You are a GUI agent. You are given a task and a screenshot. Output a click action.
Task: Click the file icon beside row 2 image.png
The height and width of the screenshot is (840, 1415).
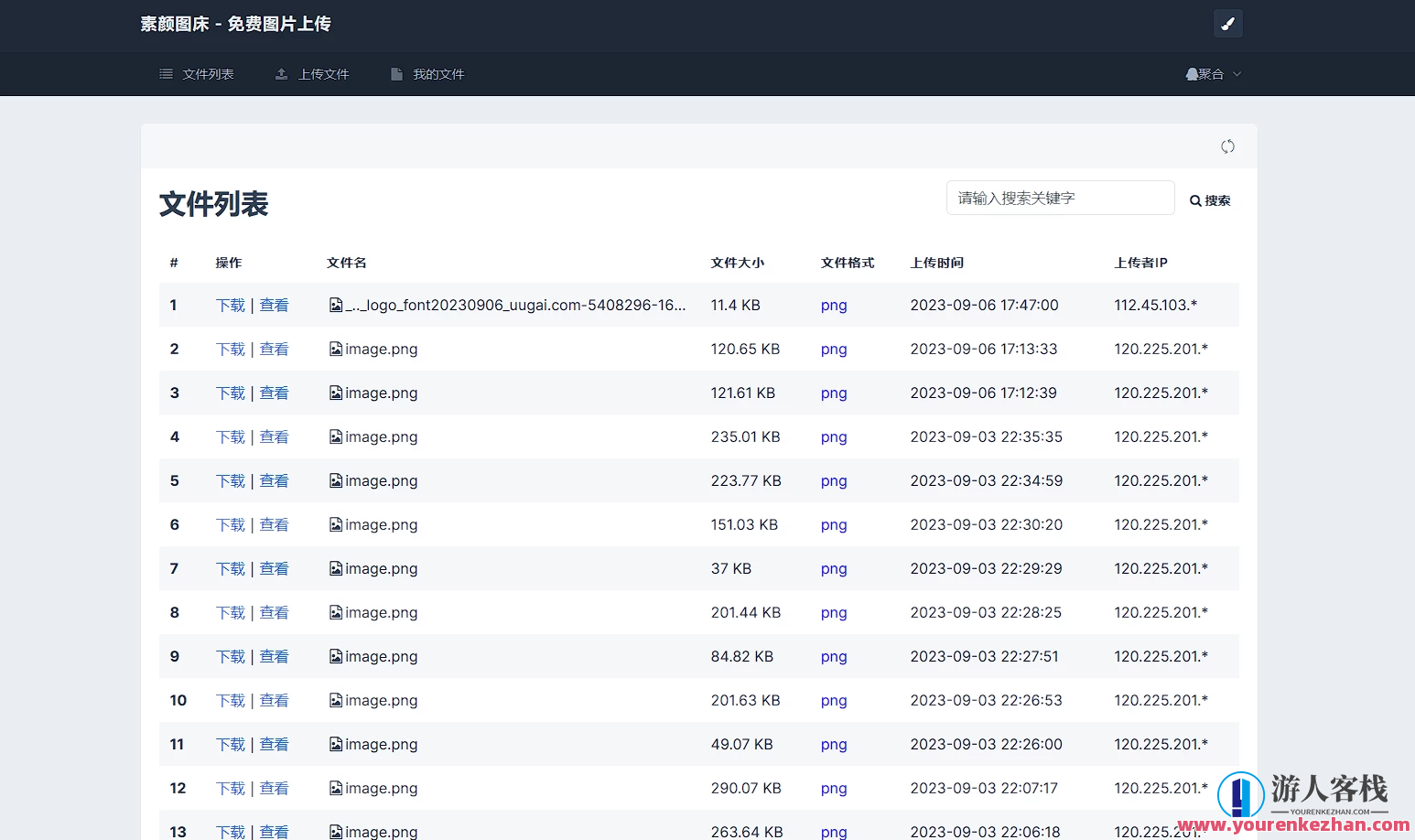click(336, 349)
